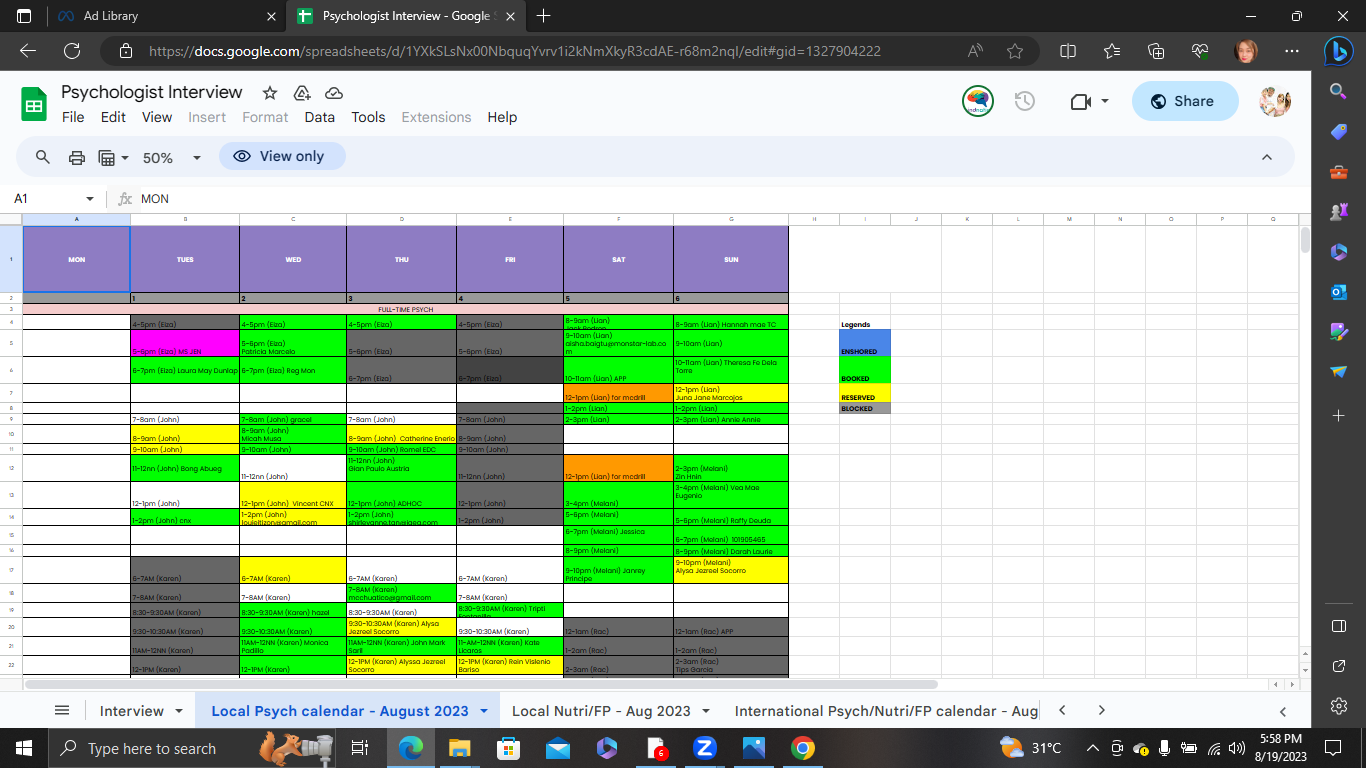The height and width of the screenshot is (768, 1366).
Task: Click the vertical scrollbar of the sheet
Action: (1304, 240)
